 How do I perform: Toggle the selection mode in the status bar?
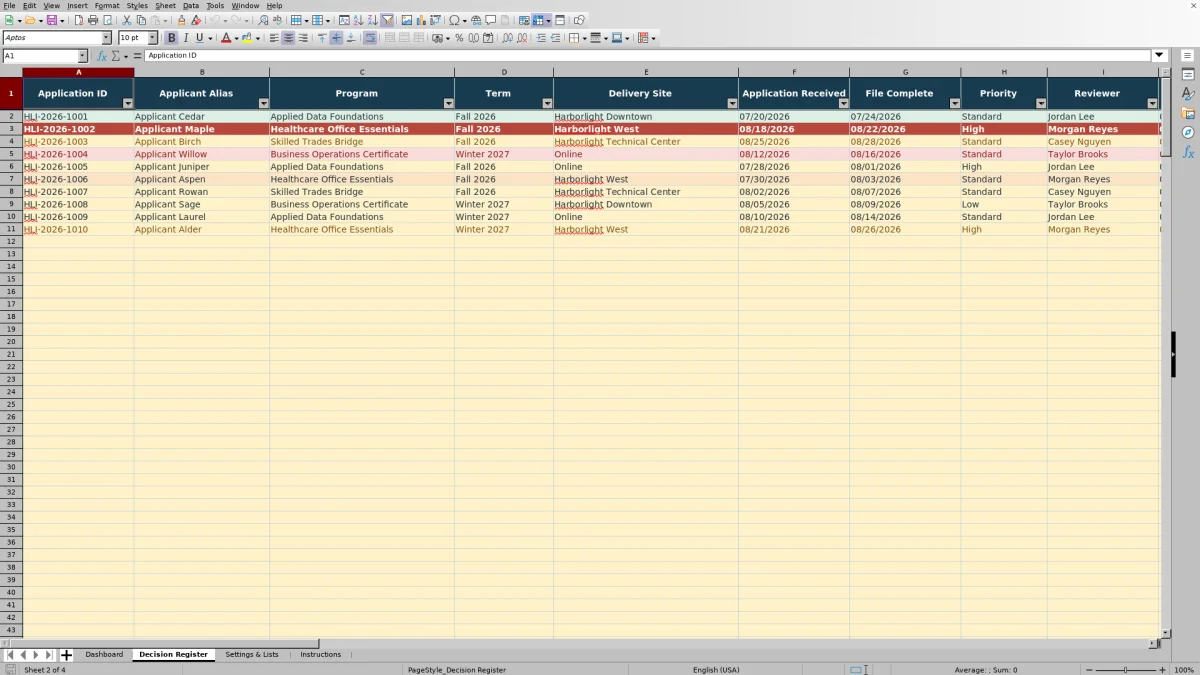pyautogui.click(x=858, y=670)
